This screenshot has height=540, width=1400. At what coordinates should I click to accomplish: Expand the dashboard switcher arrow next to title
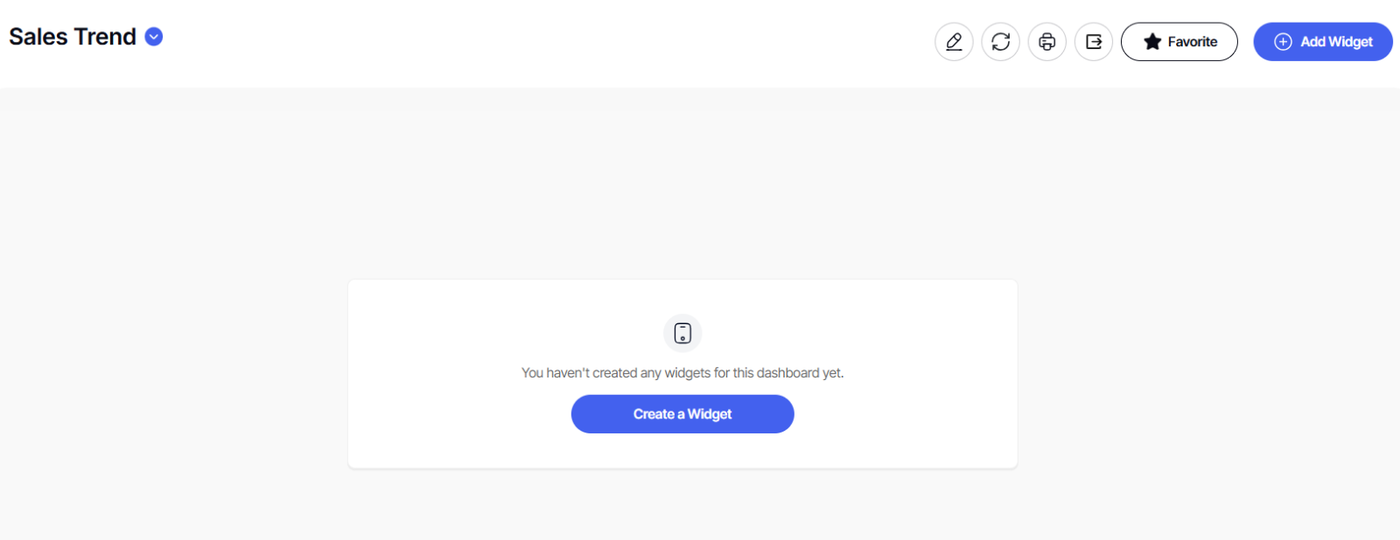pyautogui.click(x=153, y=37)
